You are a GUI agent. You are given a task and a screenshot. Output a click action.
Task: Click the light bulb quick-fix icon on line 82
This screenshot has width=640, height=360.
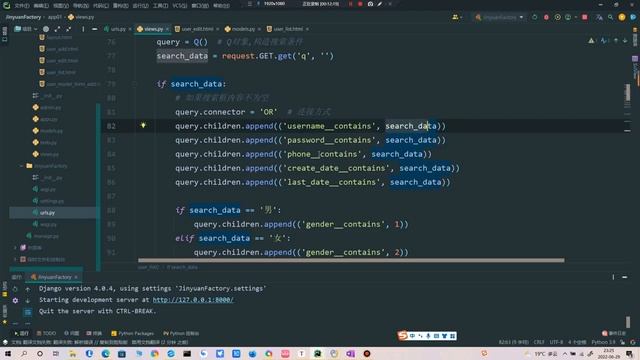(143, 125)
